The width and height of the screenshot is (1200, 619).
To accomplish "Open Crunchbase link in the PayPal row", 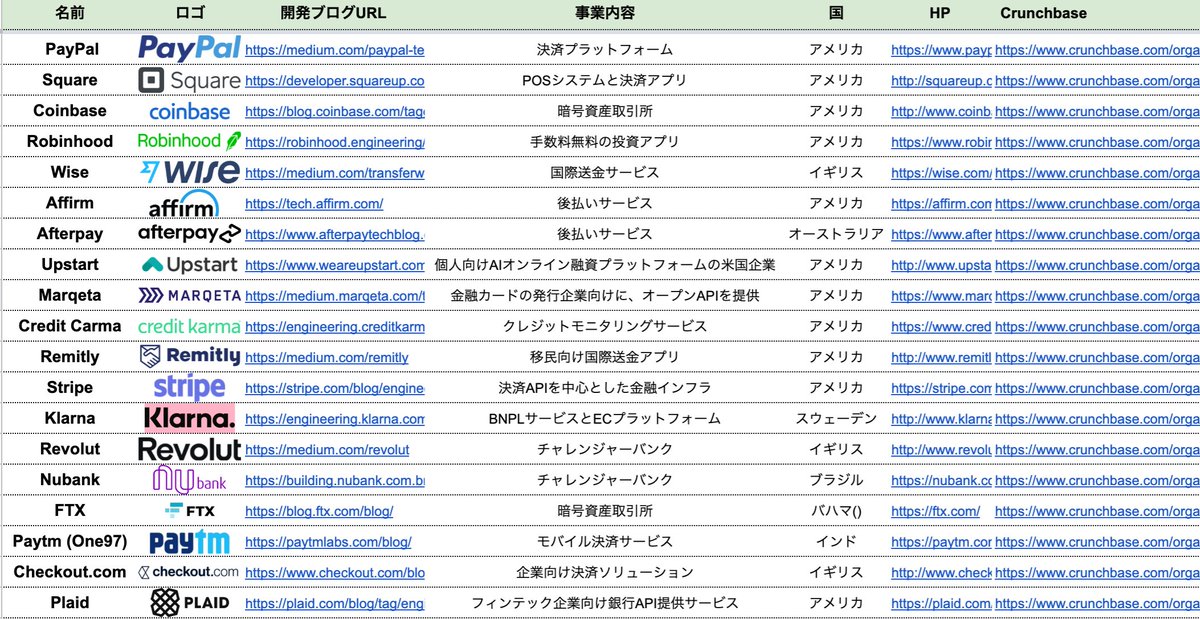I will pos(1097,49).
